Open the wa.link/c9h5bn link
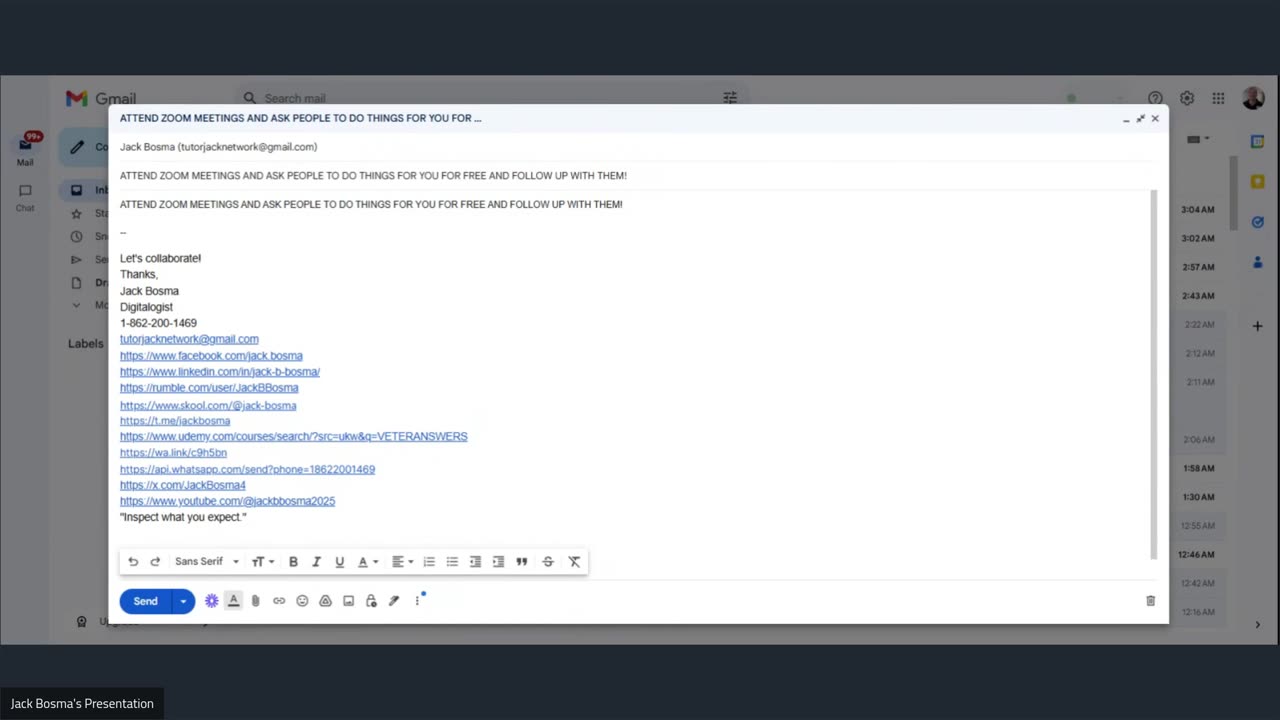The image size is (1280, 720). click(x=173, y=453)
